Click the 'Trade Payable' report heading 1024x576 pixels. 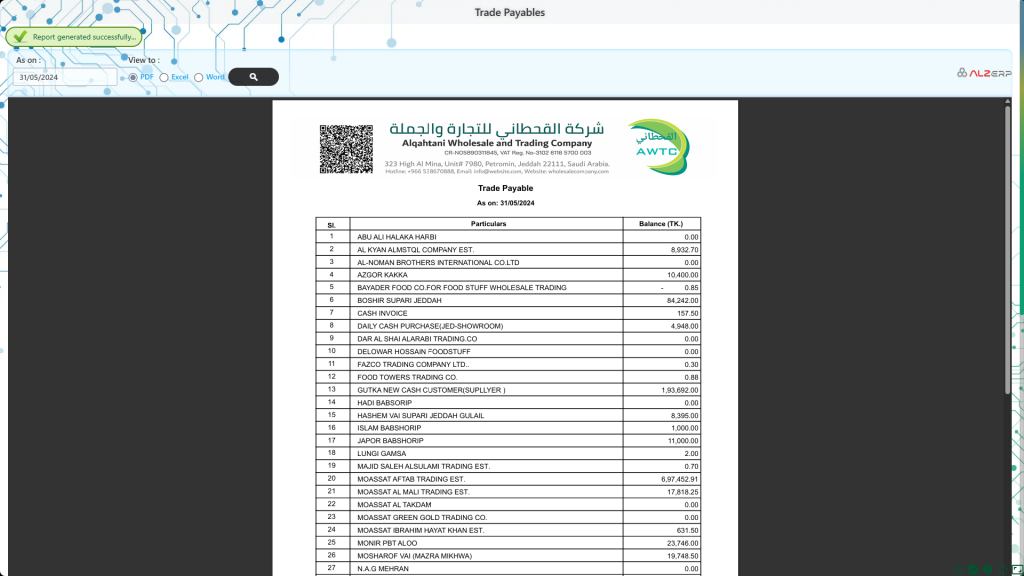click(505, 188)
